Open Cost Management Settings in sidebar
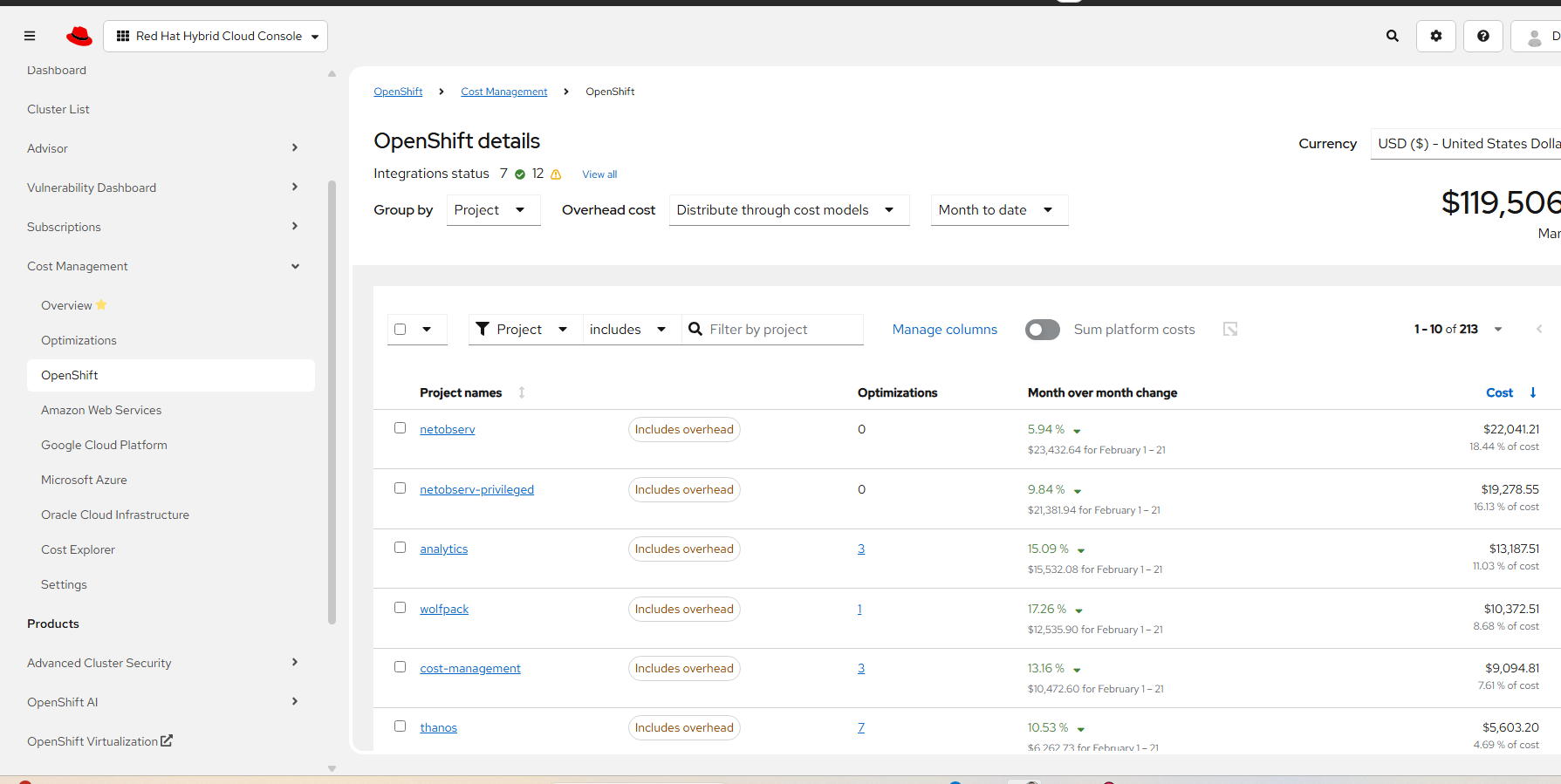Image resolution: width=1561 pixels, height=784 pixels. [64, 584]
